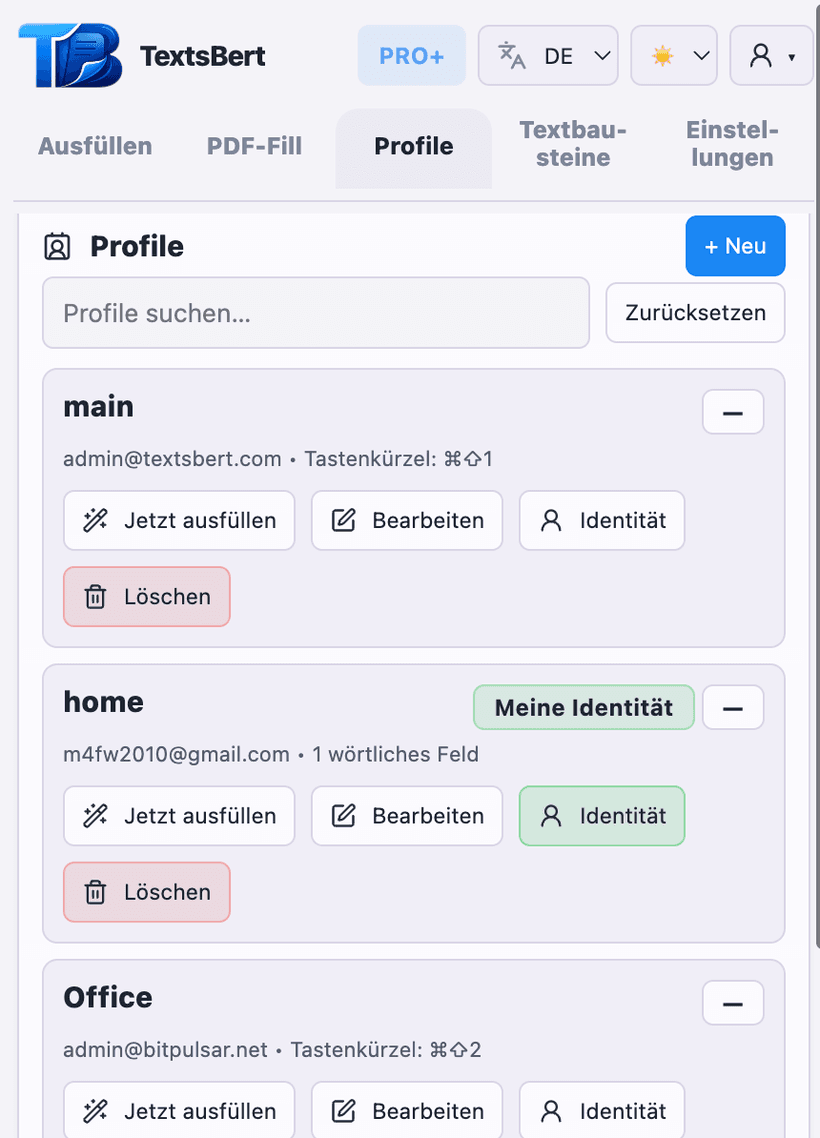Switch to the Textbausteine tab
The image size is (820, 1138).
[x=572, y=146]
